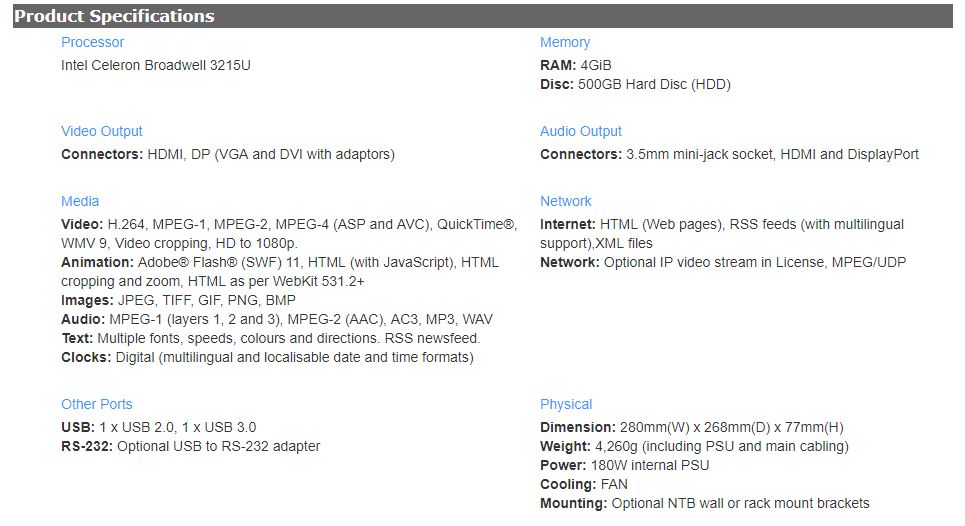Click the Processor heading link
Viewport: 965px width, 526px height.
92,42
